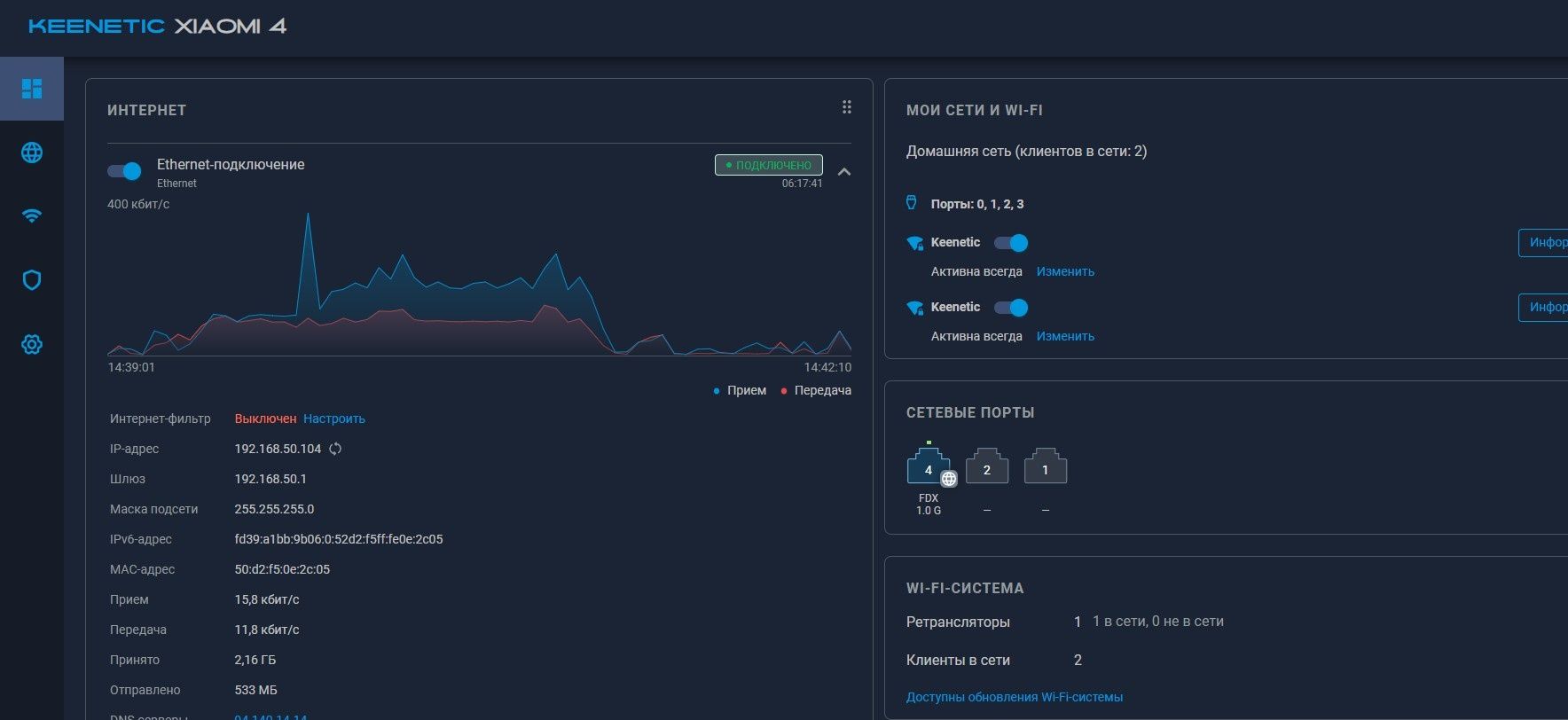Click the transmit rate 11,8 кбит/с
Screen dimensions: 1568x720
point(267,630)
